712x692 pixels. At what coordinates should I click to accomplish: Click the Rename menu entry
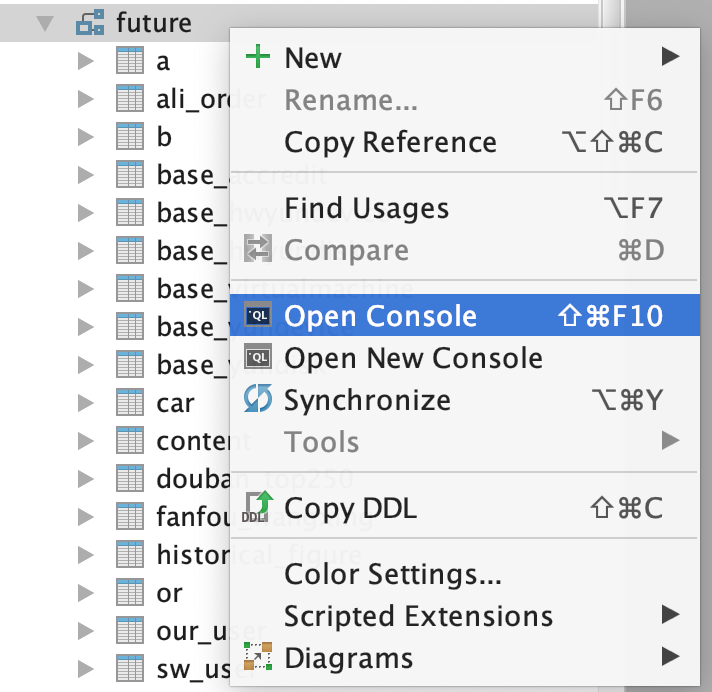coord(350,100)
